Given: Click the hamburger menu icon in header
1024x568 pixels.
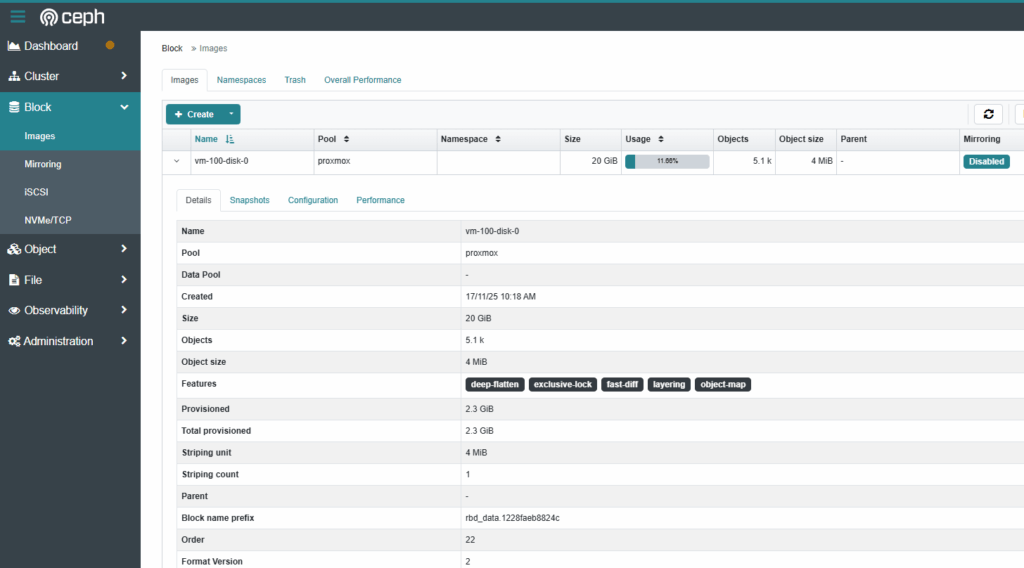Looking at the screenshot, I should (18, 16).
